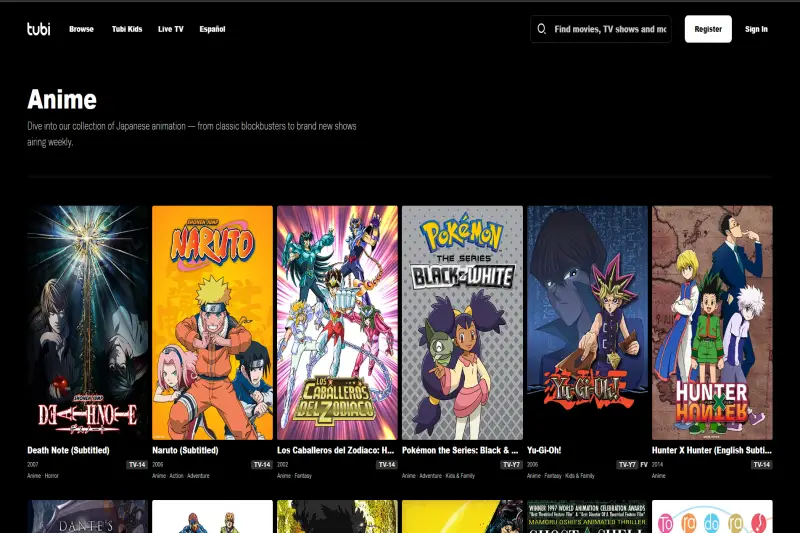The image size is (800, 533).
Task: Click Pokémon the Series: Black & title
Action: 460,450
